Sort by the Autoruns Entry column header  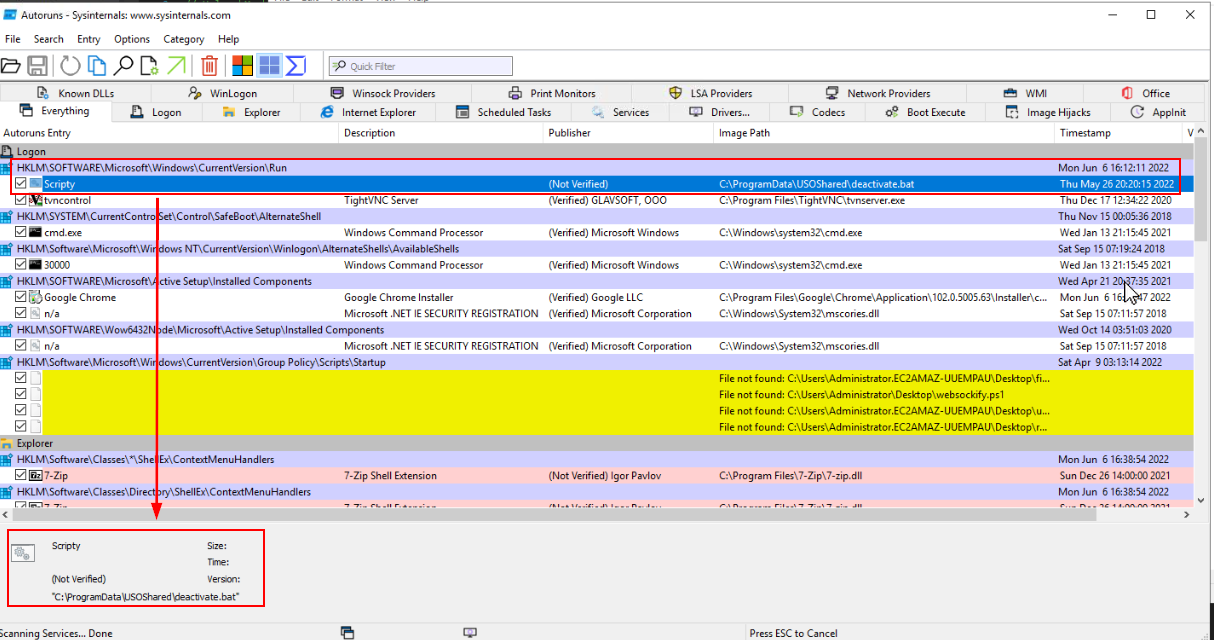(170, 133)
